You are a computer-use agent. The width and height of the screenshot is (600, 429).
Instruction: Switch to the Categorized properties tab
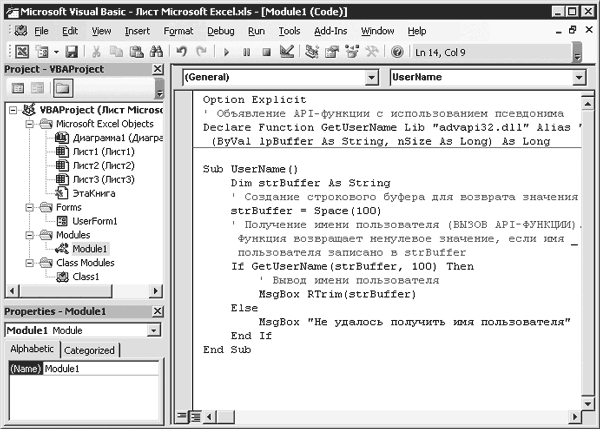(x=89, y=351)
